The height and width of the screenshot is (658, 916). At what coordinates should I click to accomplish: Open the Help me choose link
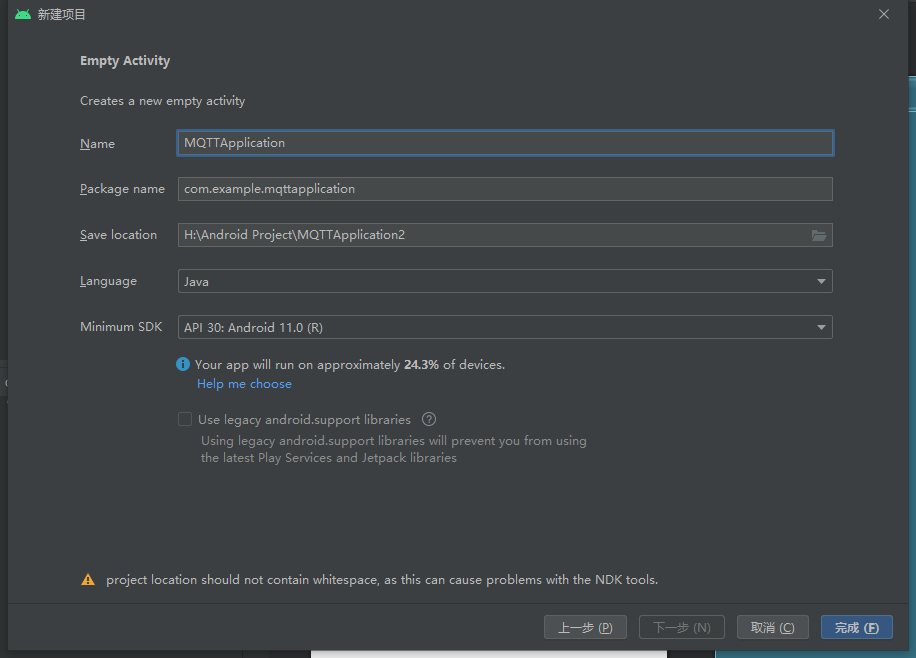tap(244, 384)
